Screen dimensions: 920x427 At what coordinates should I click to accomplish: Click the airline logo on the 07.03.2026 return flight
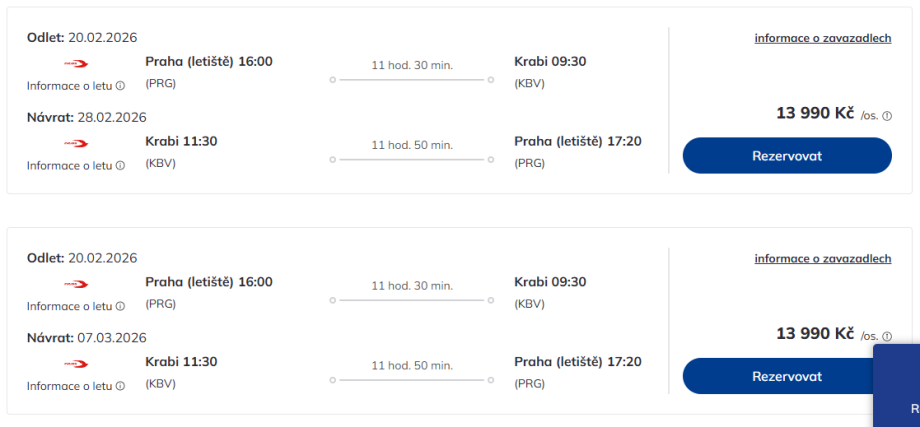76,364
